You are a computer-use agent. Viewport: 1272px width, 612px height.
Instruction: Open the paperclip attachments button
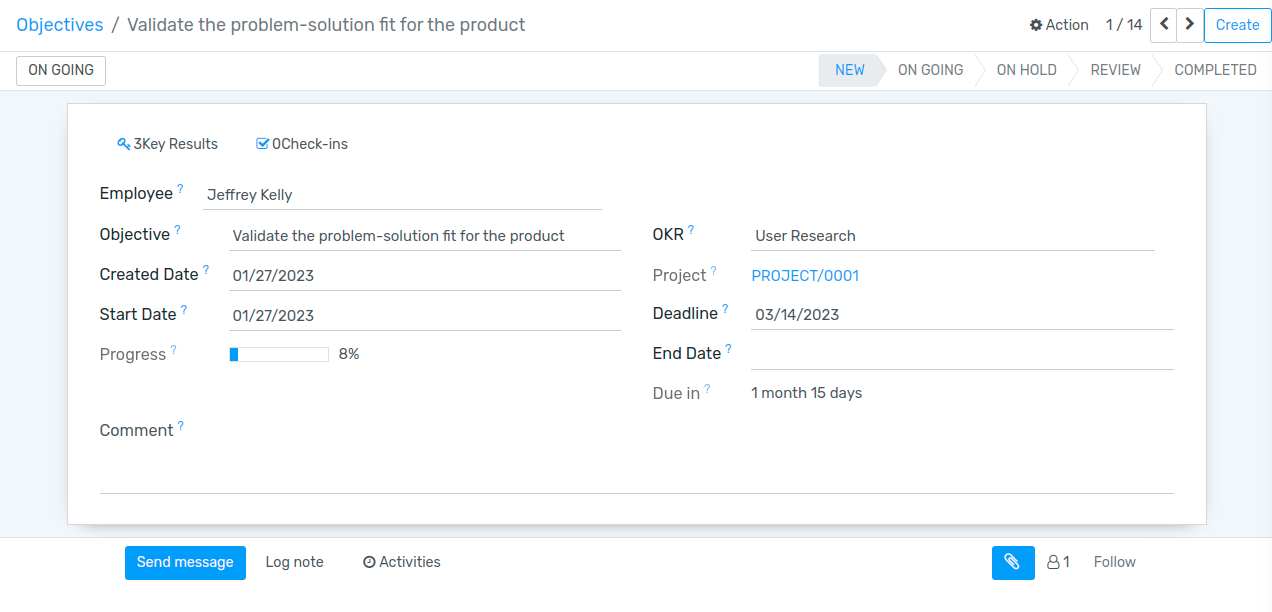(1012, 562)
